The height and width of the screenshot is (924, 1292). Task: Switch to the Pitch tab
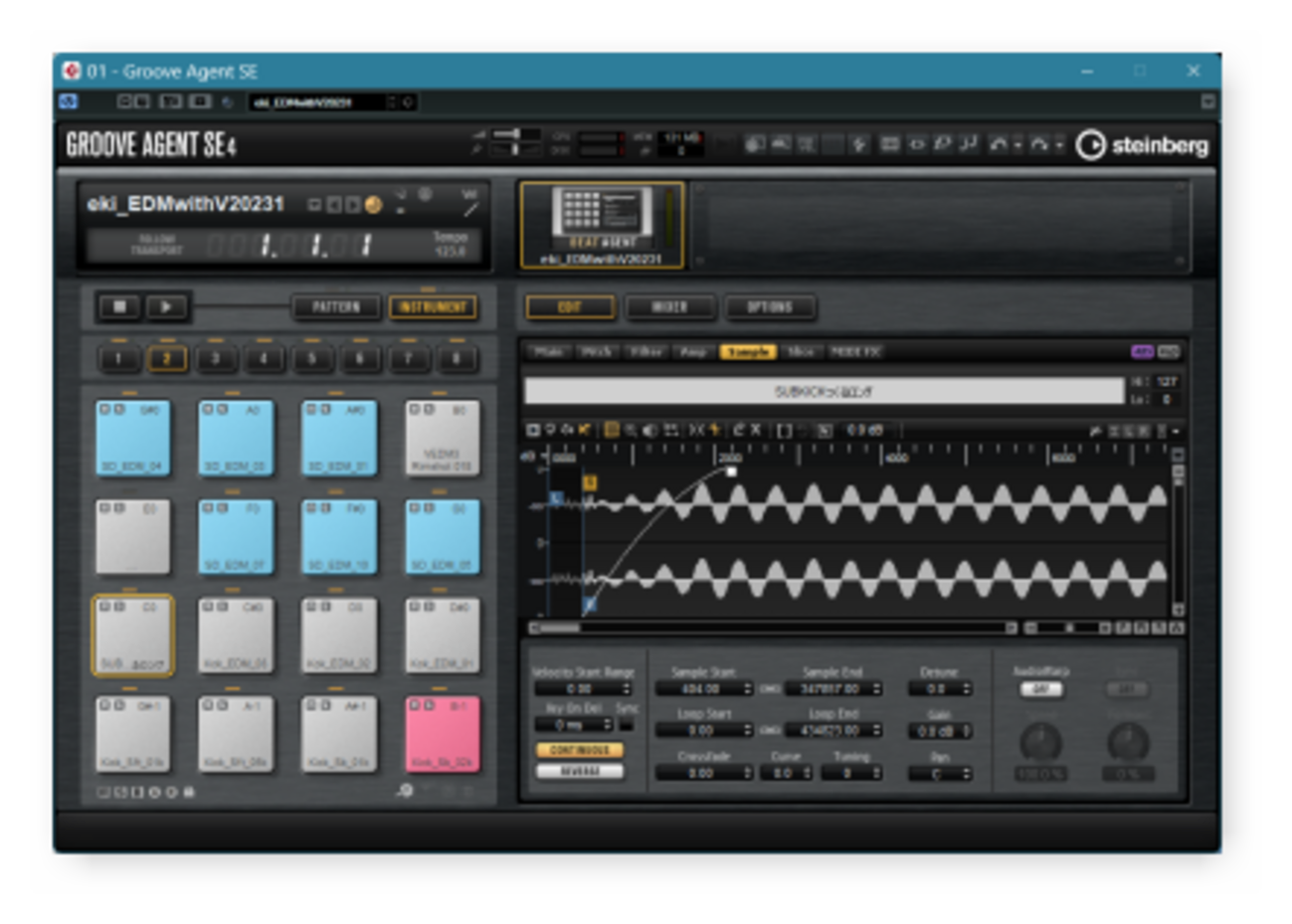coord(597,352)
